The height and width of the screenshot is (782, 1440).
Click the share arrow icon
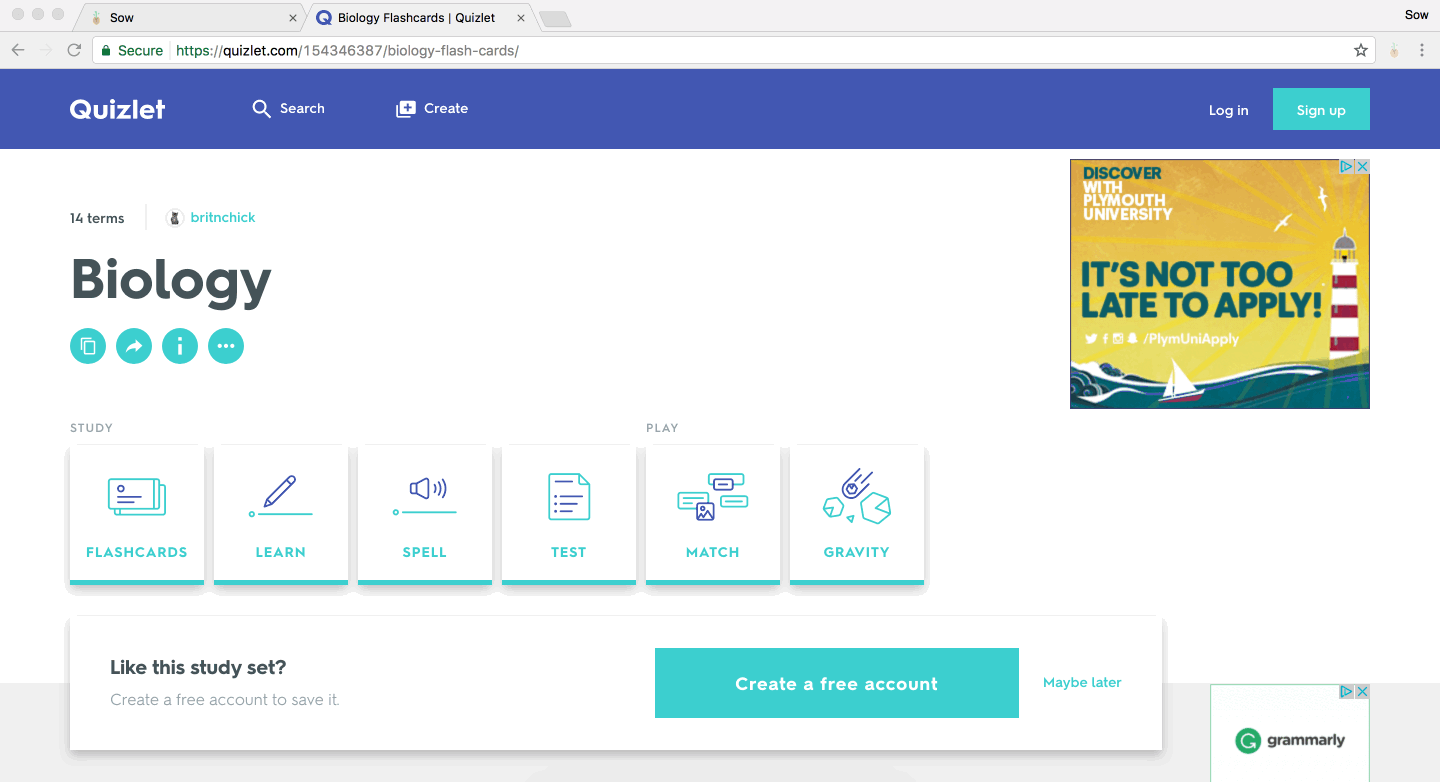coord(134,346)
